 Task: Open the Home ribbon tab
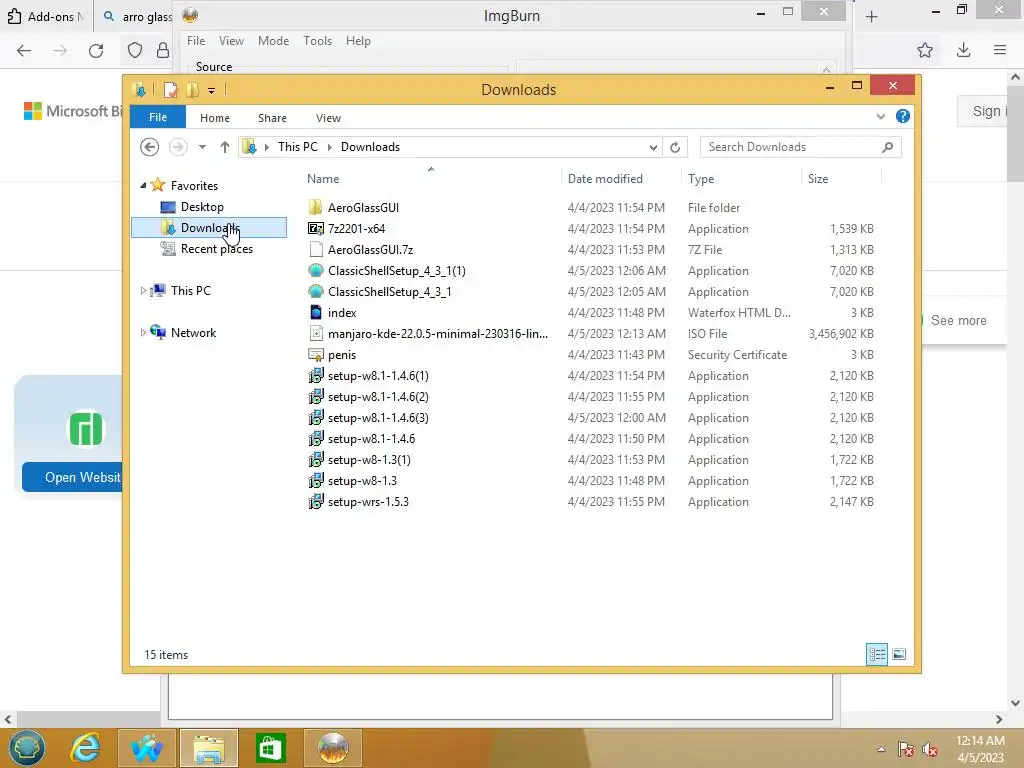pos(215,118)
